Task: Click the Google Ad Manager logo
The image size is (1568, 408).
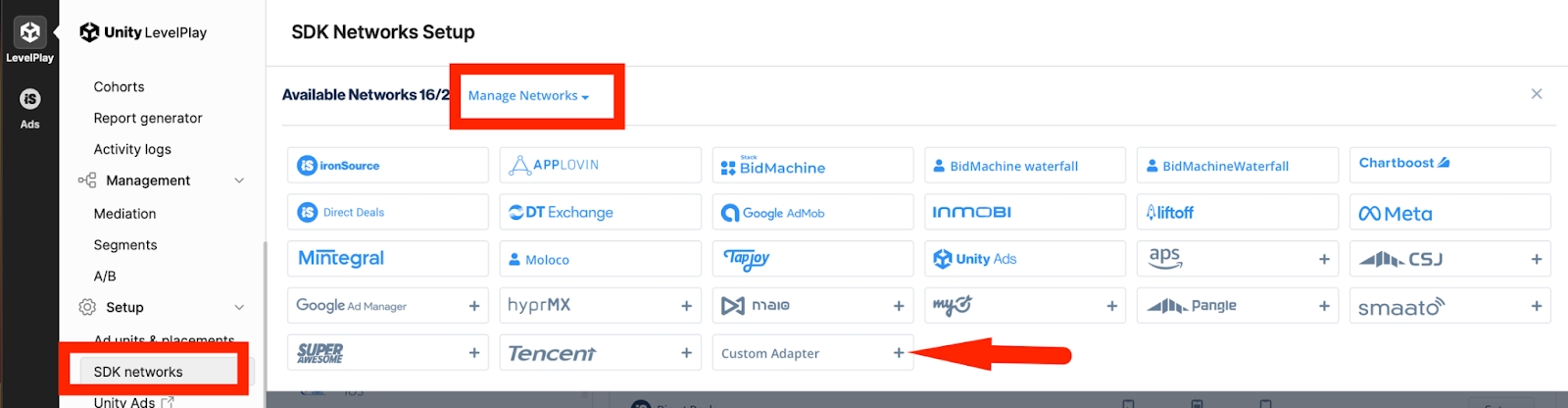Action: coord(351,306)
